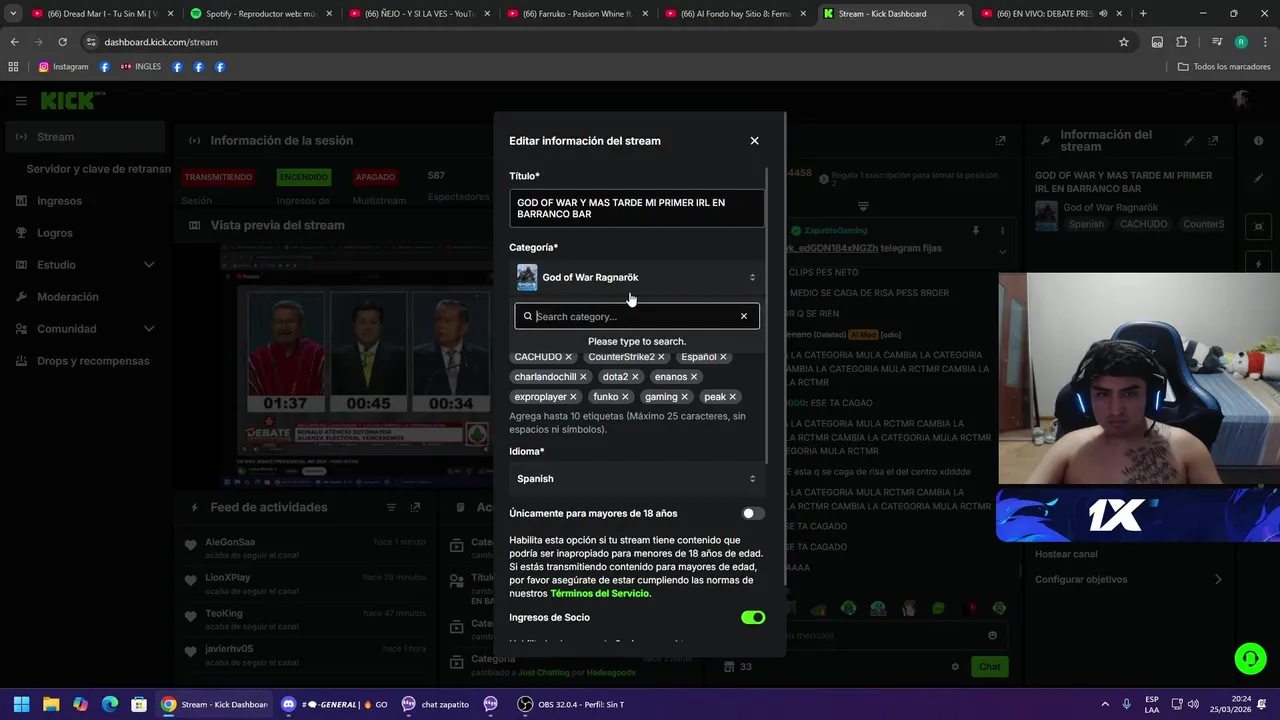The height and width of the screenshot is (720, 1280).
Task: Open pinned message options three dots
Action: tap(1002, 231)
